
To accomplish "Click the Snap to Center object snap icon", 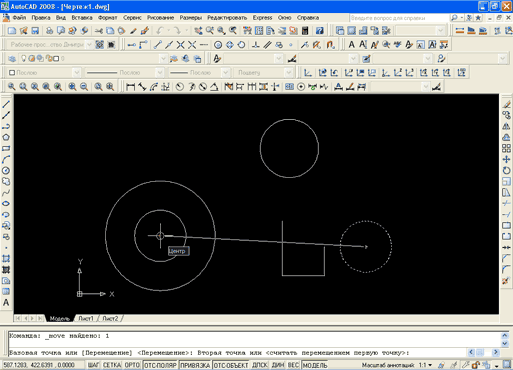I will click(218, 45).
